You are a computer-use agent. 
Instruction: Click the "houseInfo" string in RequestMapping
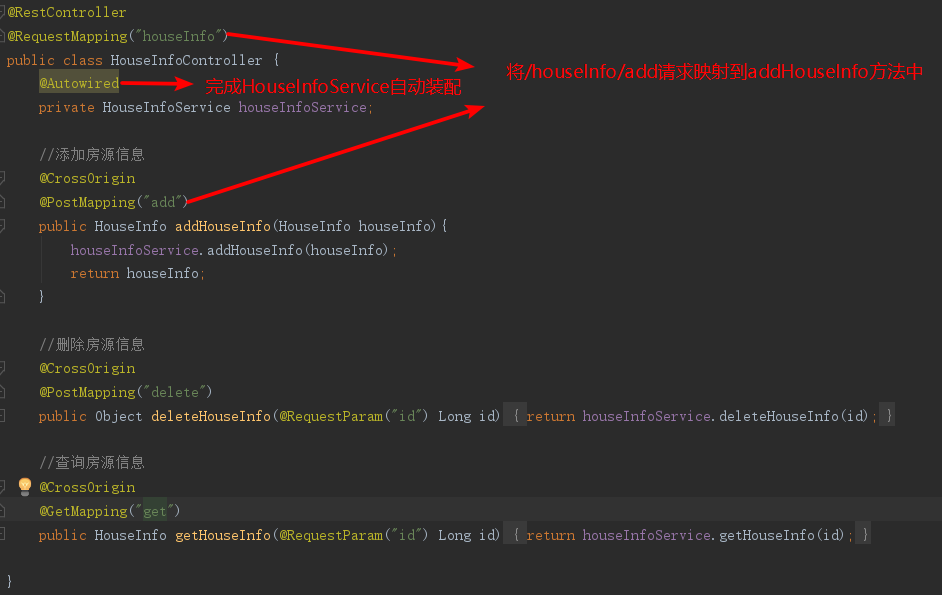[x=178, y=36]
